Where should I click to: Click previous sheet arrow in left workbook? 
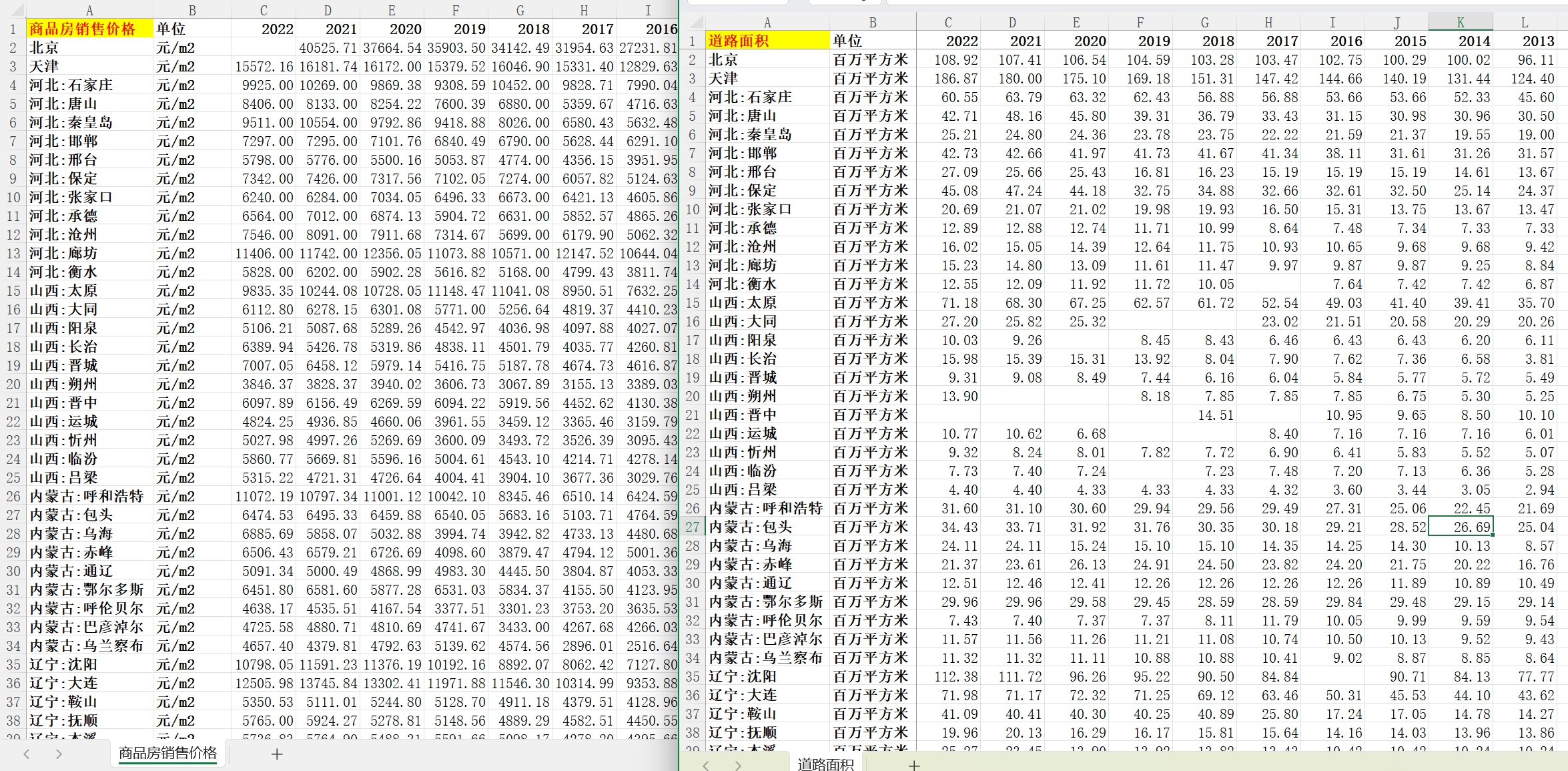click(27, 754)
